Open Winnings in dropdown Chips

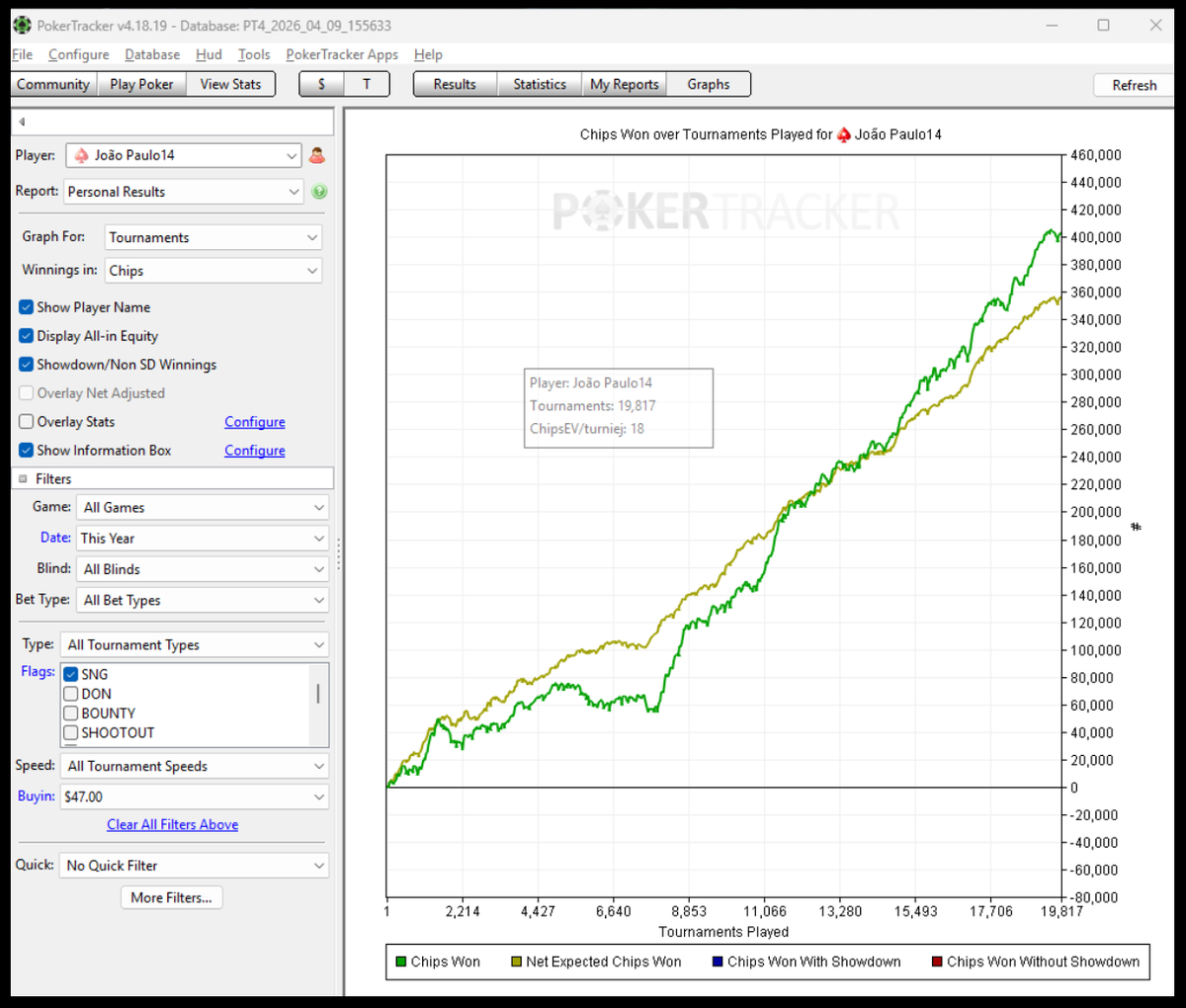[213, 271]
